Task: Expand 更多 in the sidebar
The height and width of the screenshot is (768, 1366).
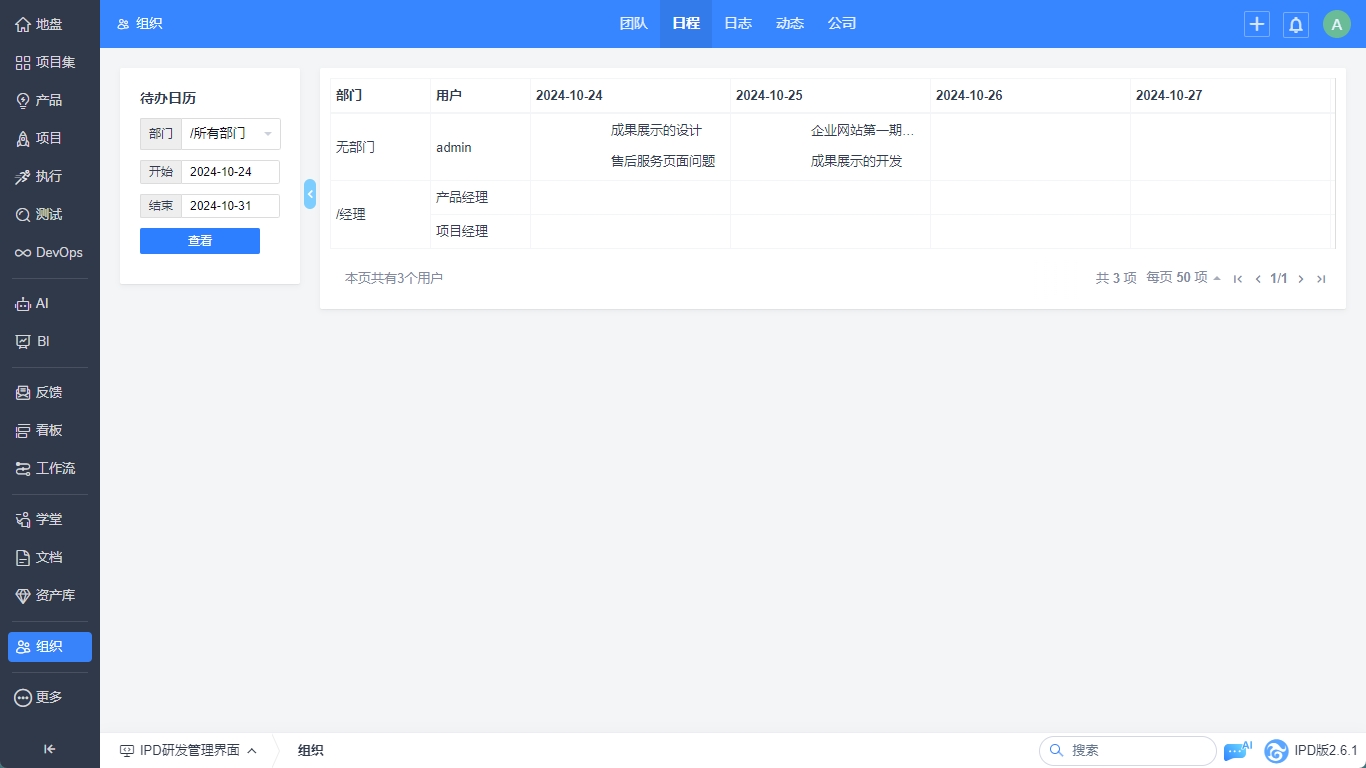Action: pyautogui.click(x=50, y=697)
